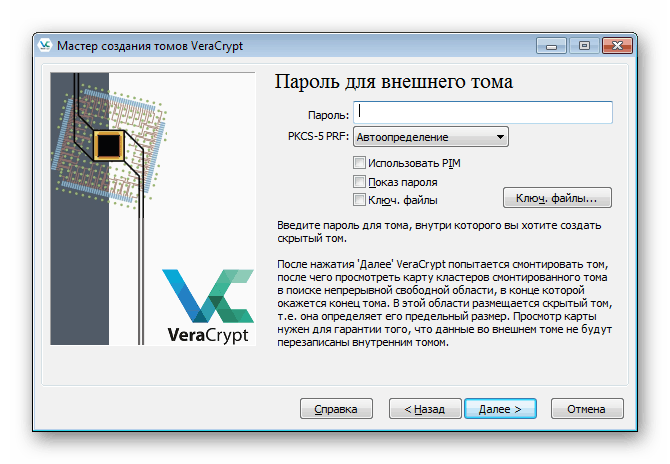This screenshot has width=670, height=464.
Task: Click the Справка help button
Action: 336,409
